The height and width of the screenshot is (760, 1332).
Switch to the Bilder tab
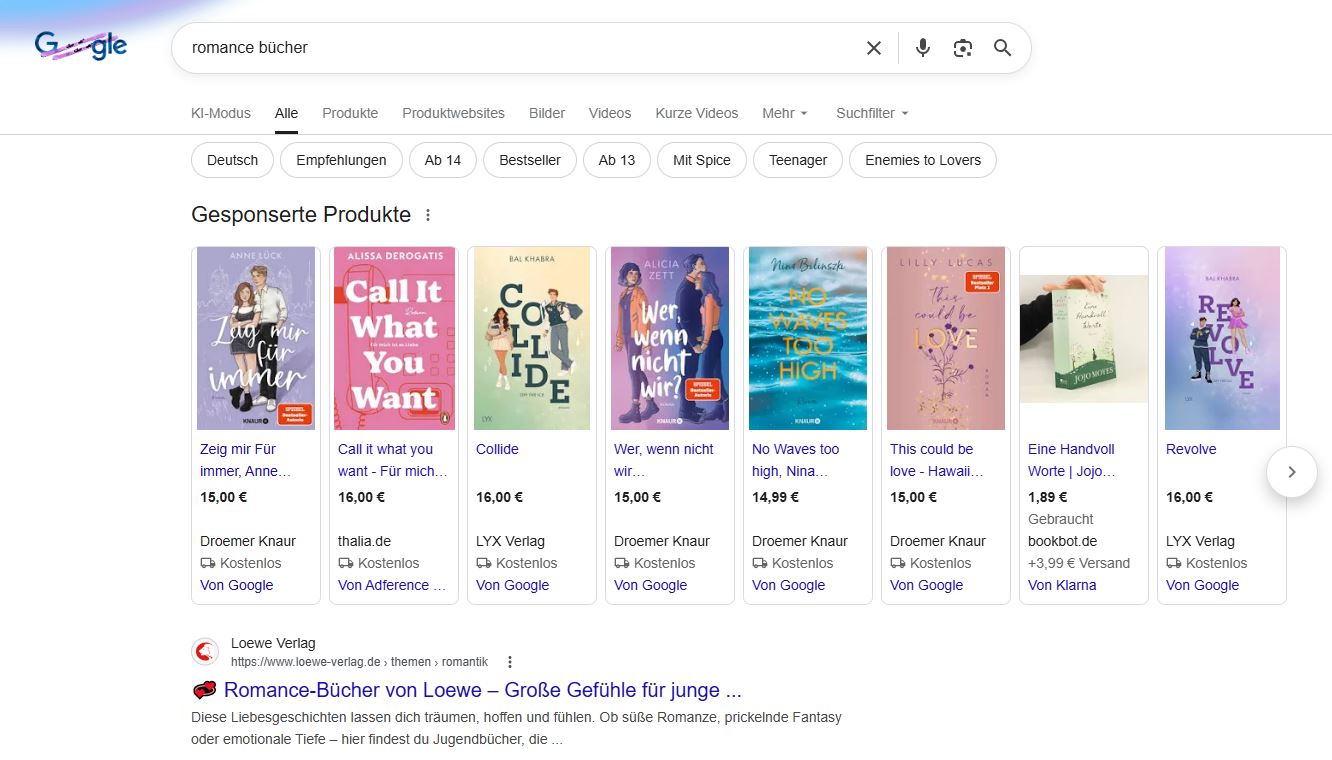(547, 113)
